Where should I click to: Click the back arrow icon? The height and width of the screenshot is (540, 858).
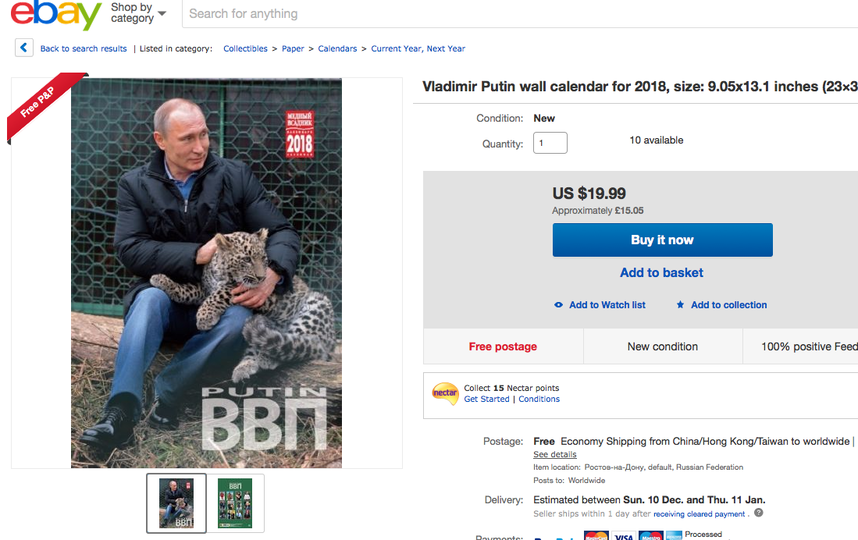pyautogui.click(x=23, y=48)
